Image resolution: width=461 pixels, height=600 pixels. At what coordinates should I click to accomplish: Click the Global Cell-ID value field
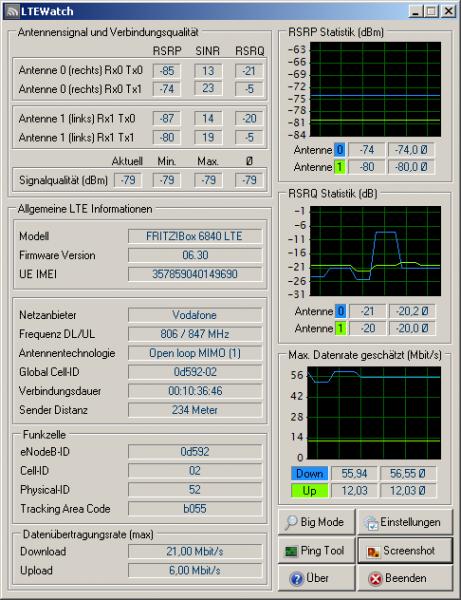coord(195,372)
